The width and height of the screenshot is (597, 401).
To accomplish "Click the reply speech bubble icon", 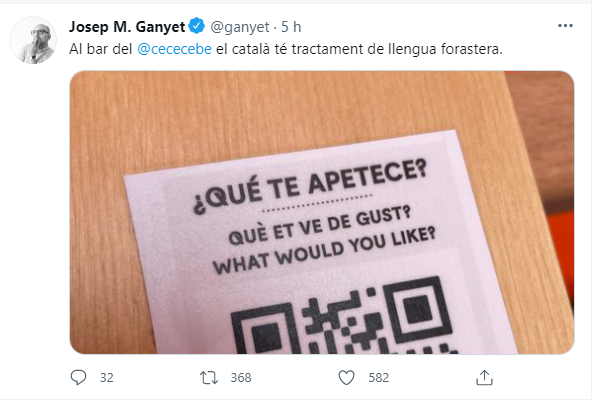I will click(78, 378).
